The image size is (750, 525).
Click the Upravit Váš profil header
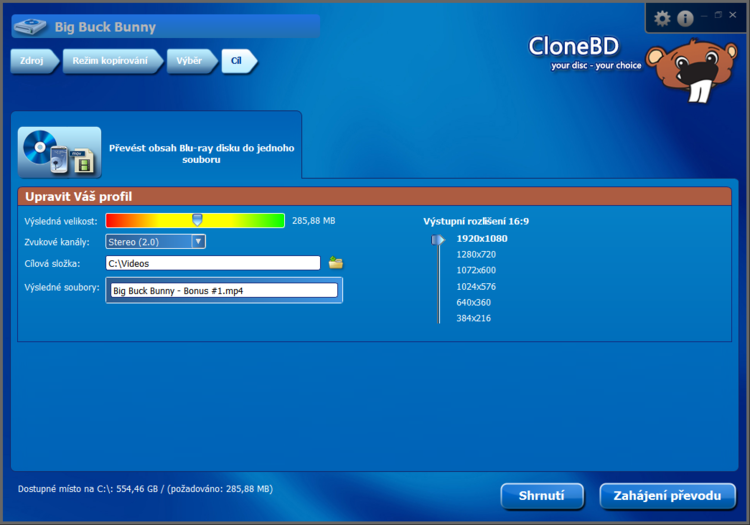tap(375, 197)
